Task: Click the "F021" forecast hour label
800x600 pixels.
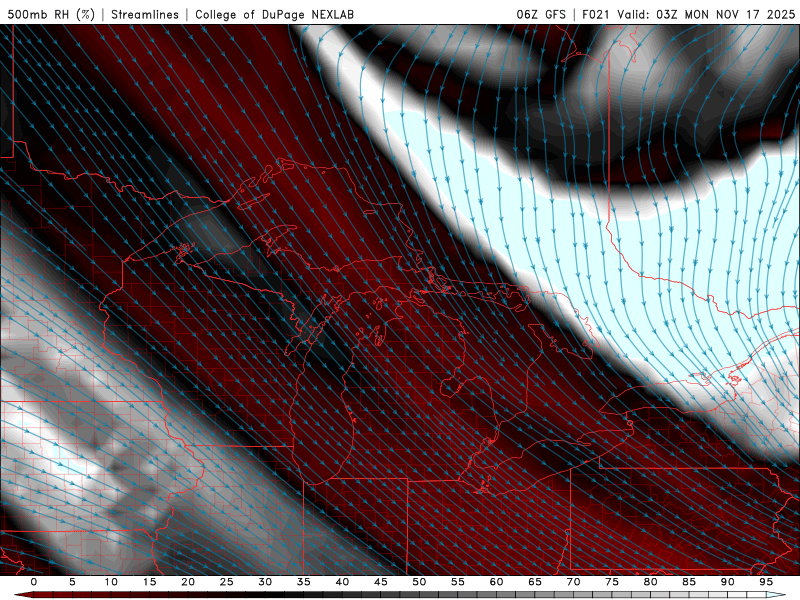Action: pyautogui.click(x=595, y=14)
